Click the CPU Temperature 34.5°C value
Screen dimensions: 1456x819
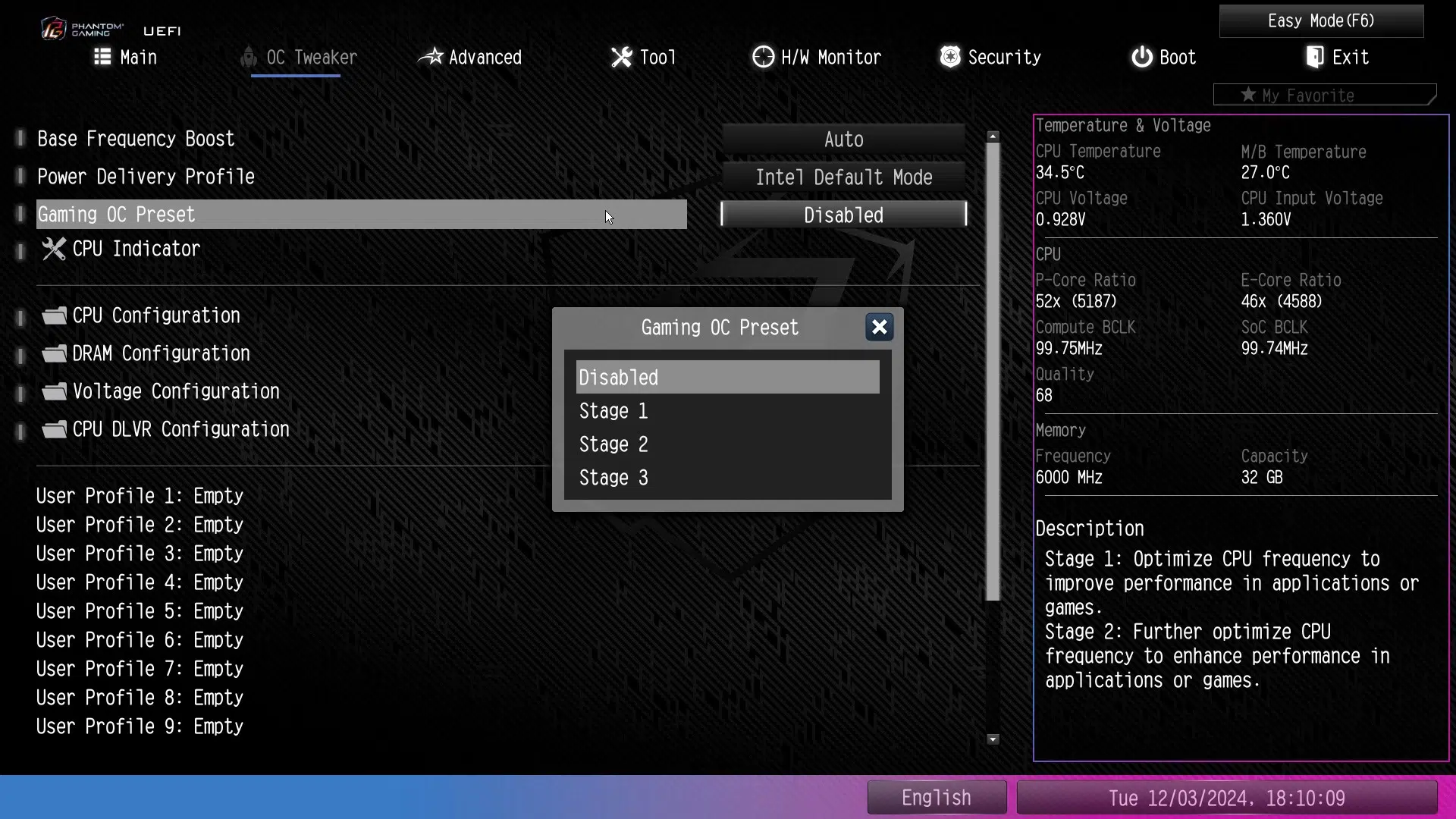(x=1060, y=173)
